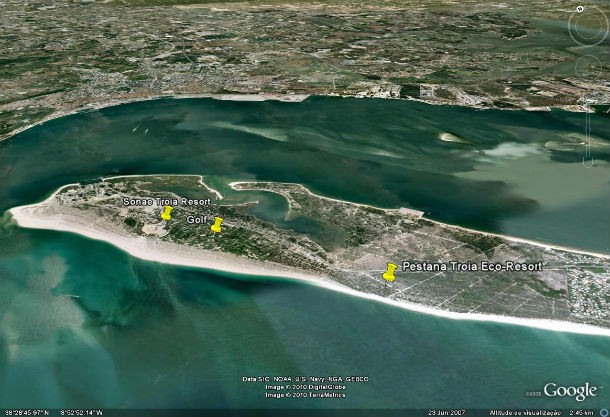
Task: Click the 23 Jun 2007 imagery date
Action: (x=448, y=412)
